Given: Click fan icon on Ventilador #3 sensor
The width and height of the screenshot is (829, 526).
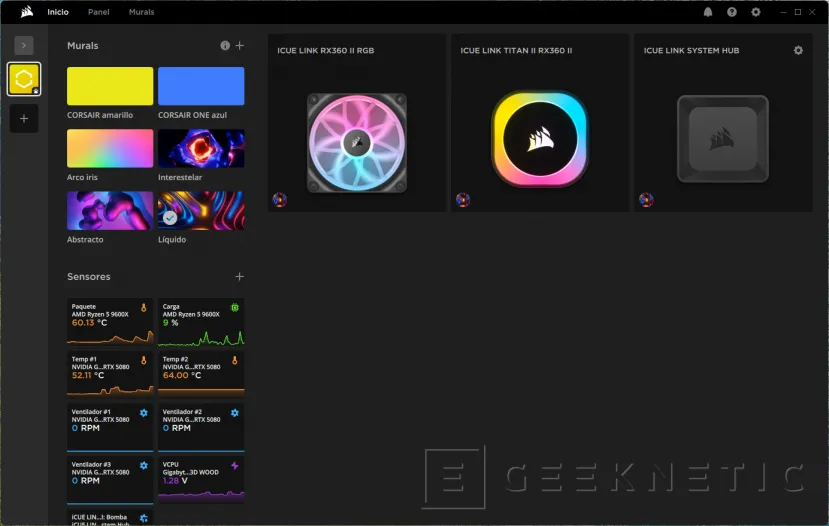Looking at the screenshot, I should click(x=144, y=465).
